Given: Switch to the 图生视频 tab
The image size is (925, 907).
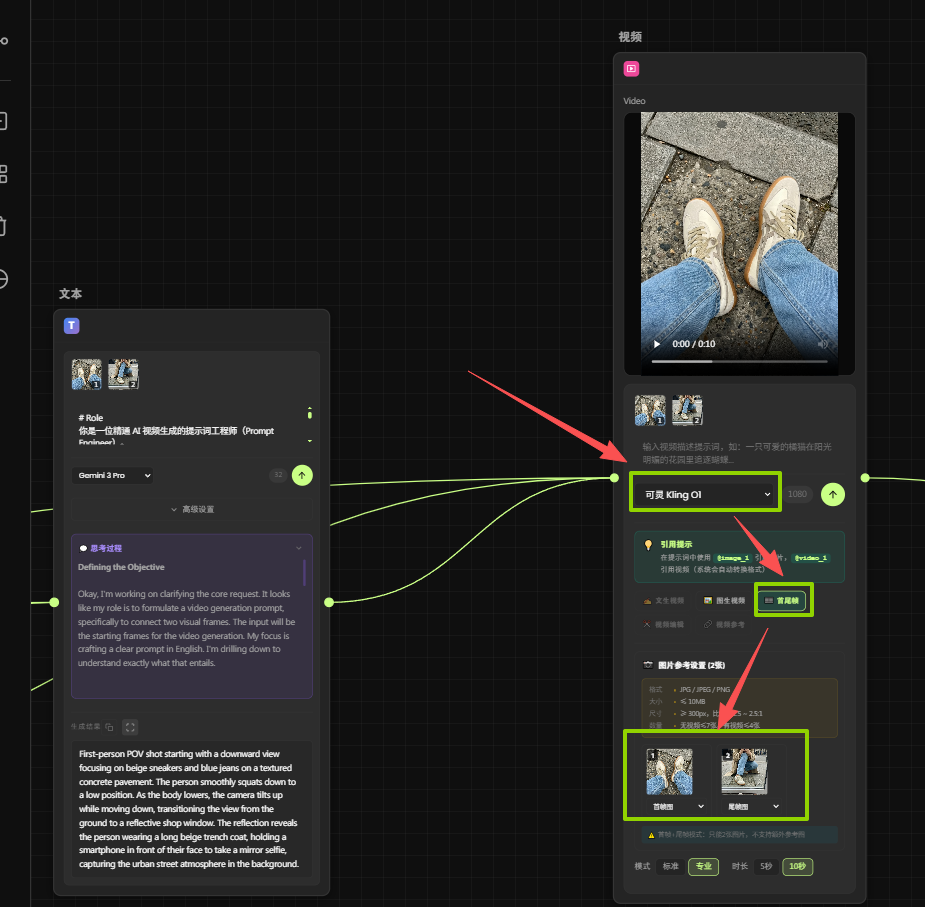Looking at the screenshot, I should point(724,601).
